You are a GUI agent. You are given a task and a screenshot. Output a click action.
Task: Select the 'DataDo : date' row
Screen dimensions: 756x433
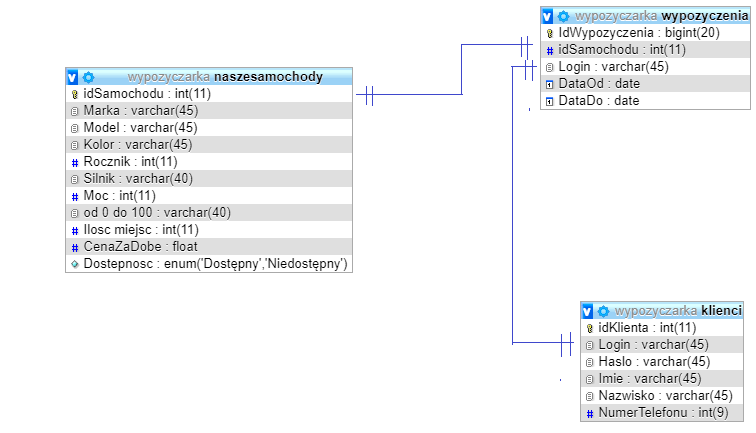[x=646, y=100]
